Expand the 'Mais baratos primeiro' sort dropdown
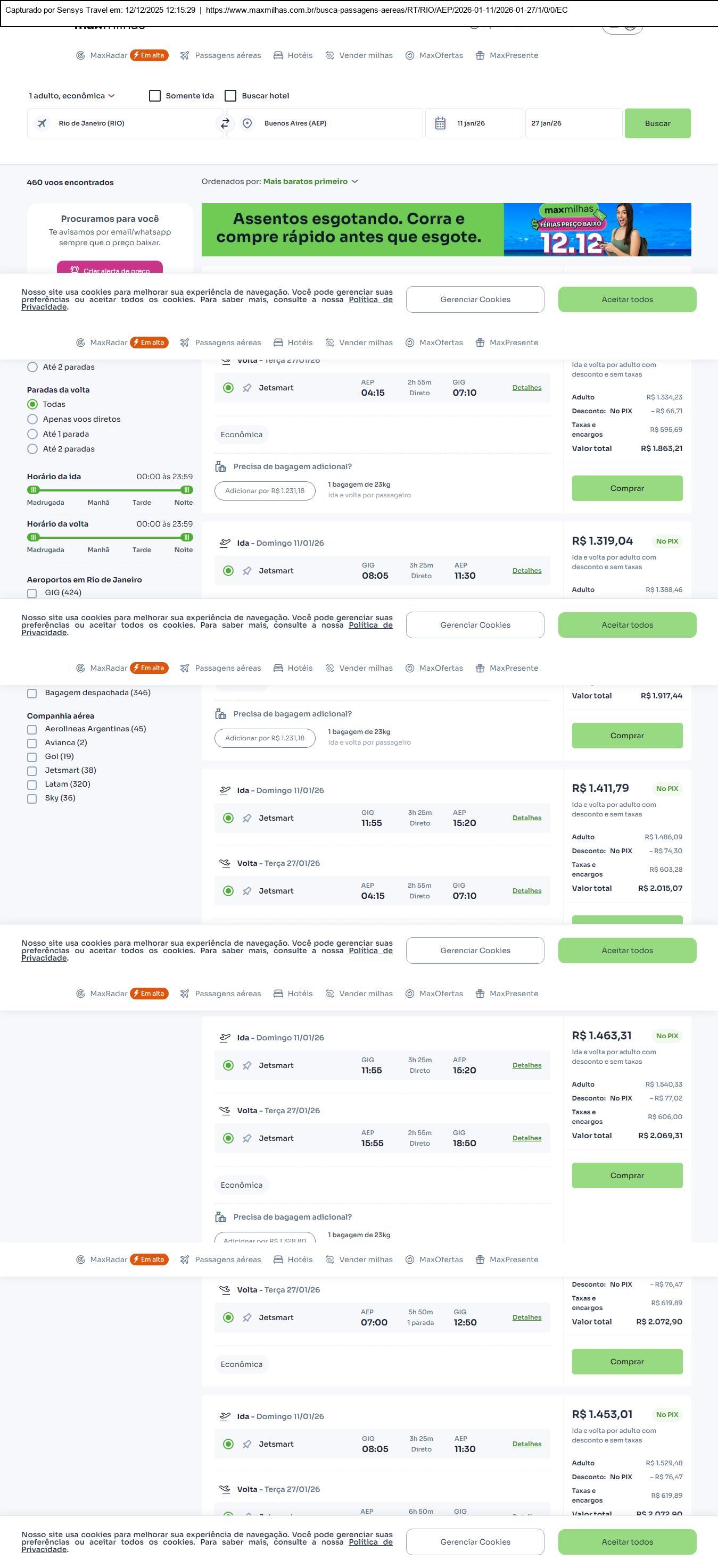The image size is (718, 1568). 310,181
